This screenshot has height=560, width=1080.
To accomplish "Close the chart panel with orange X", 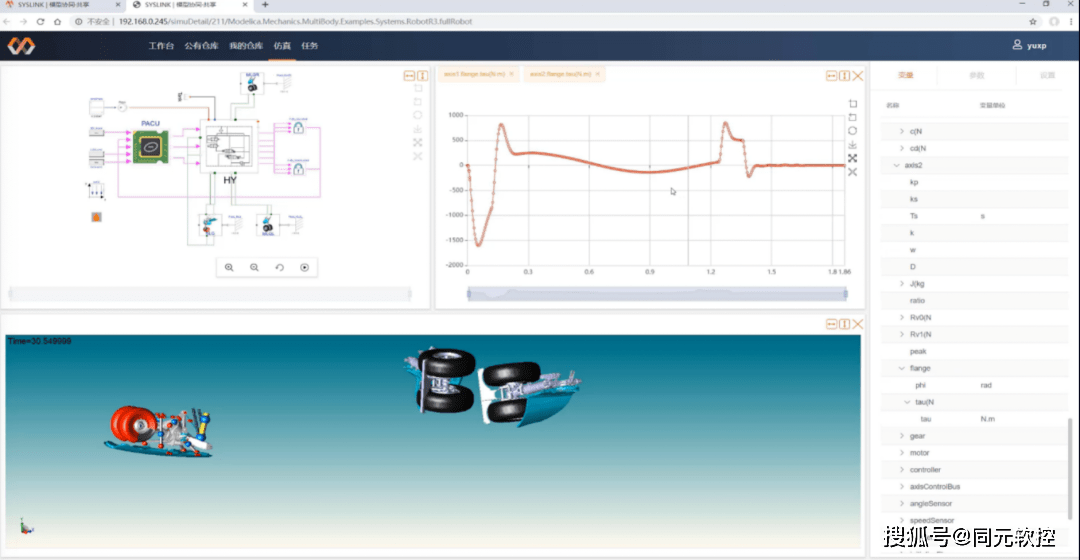I will tap(858, 76).
